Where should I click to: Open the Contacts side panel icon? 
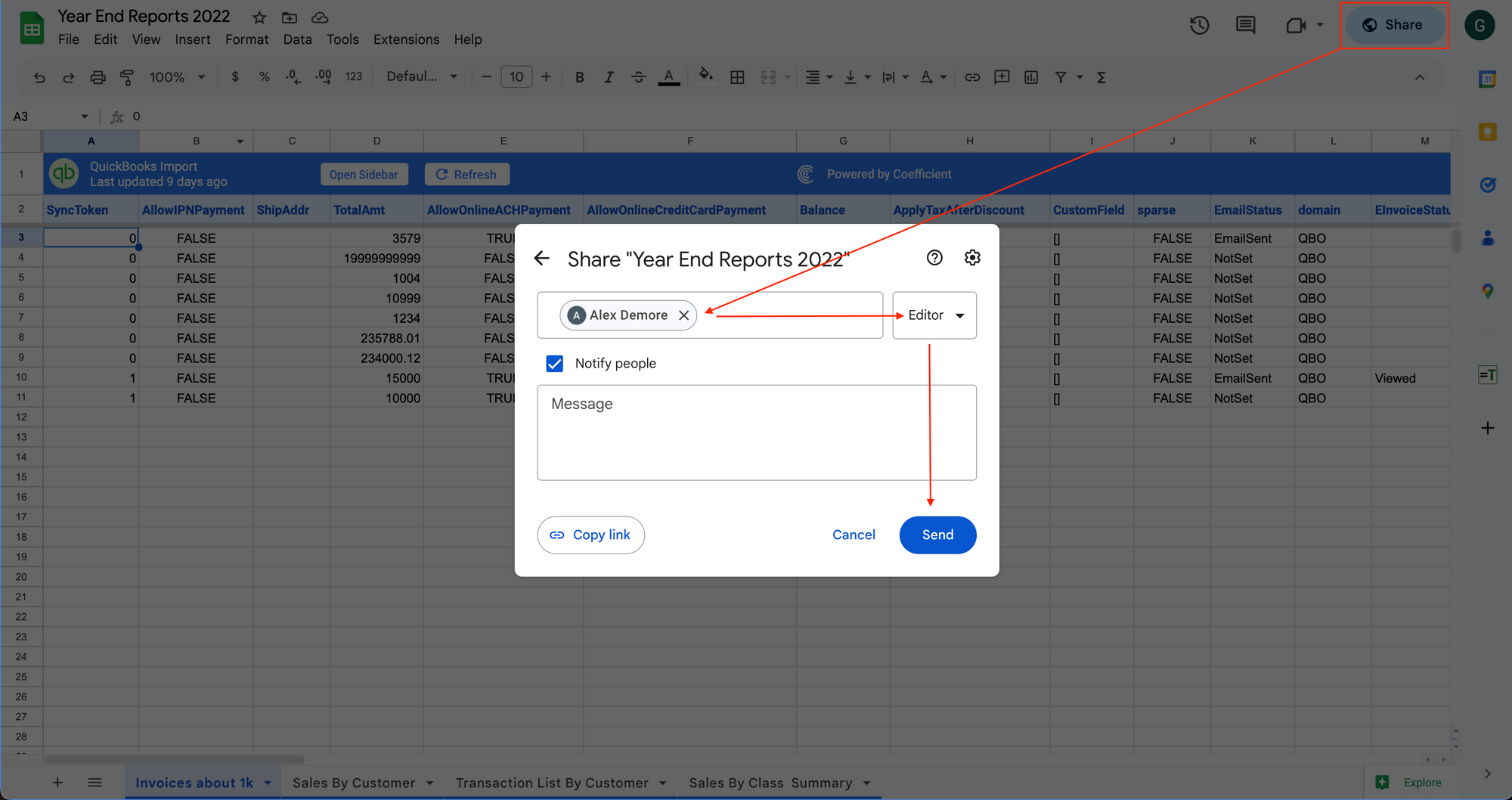point(1487,238)
